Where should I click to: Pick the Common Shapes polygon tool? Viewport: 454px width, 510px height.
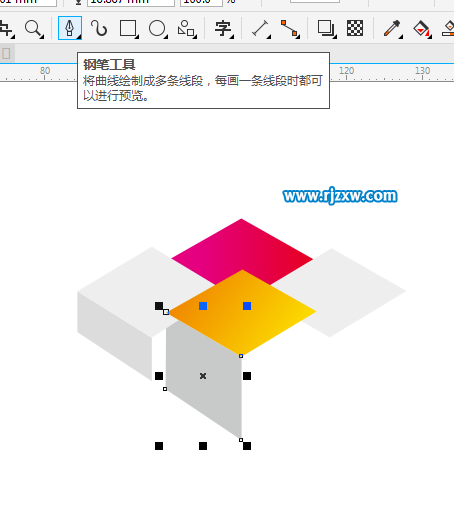[x=186, y=28]
